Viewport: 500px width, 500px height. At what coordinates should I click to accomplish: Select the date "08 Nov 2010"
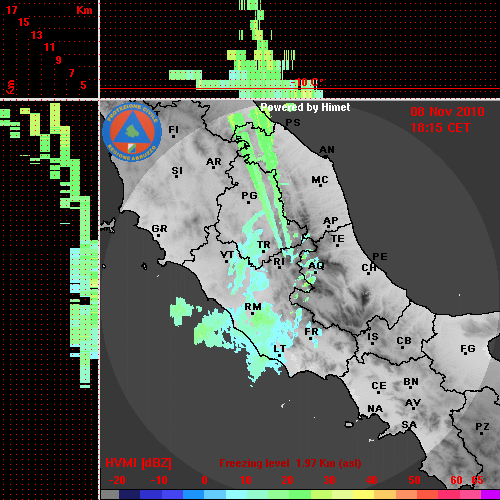[447, 112]
